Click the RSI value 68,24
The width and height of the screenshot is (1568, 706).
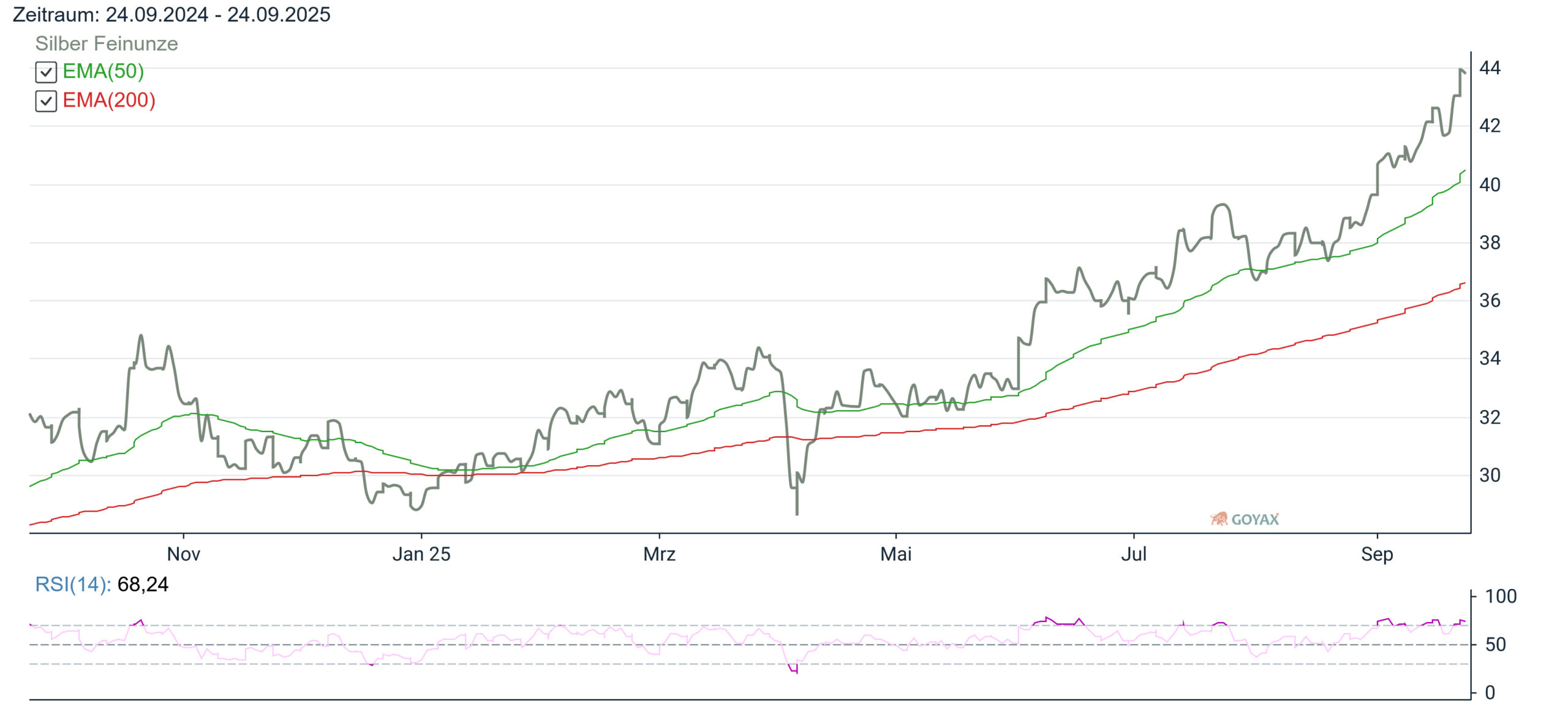(x=143, y=584)
